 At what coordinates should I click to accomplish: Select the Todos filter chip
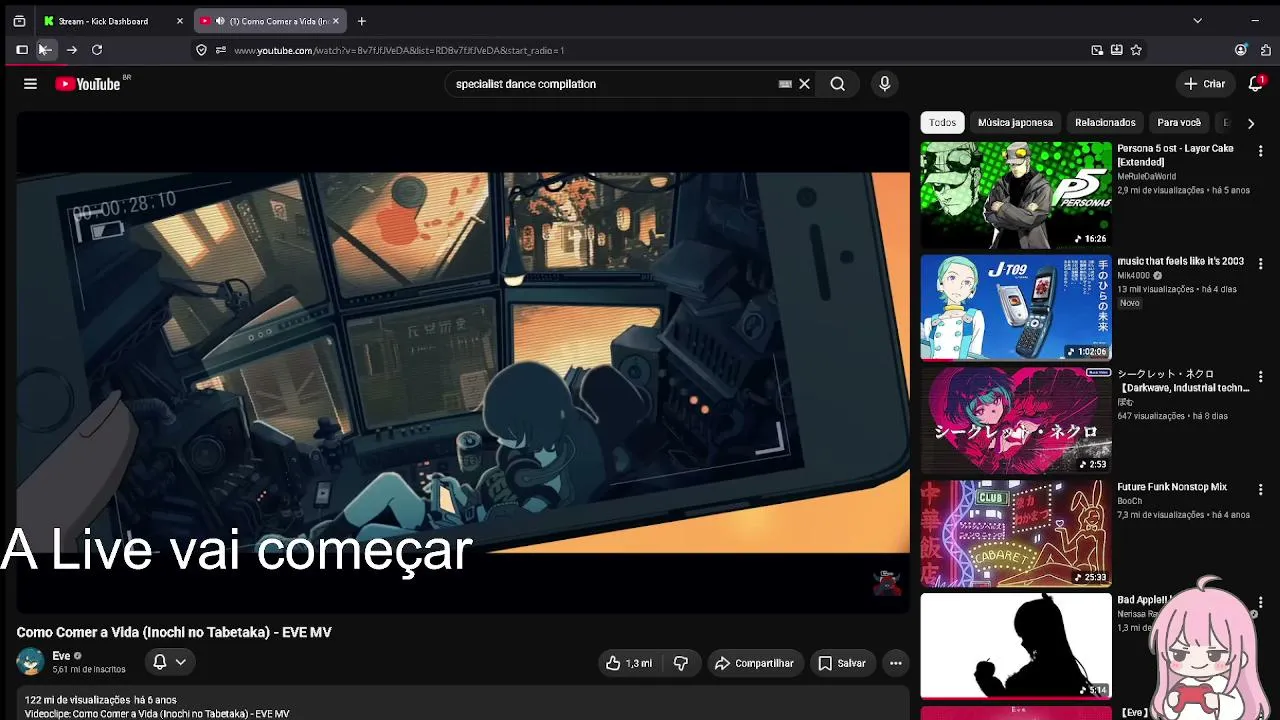(x=943, y=123)
